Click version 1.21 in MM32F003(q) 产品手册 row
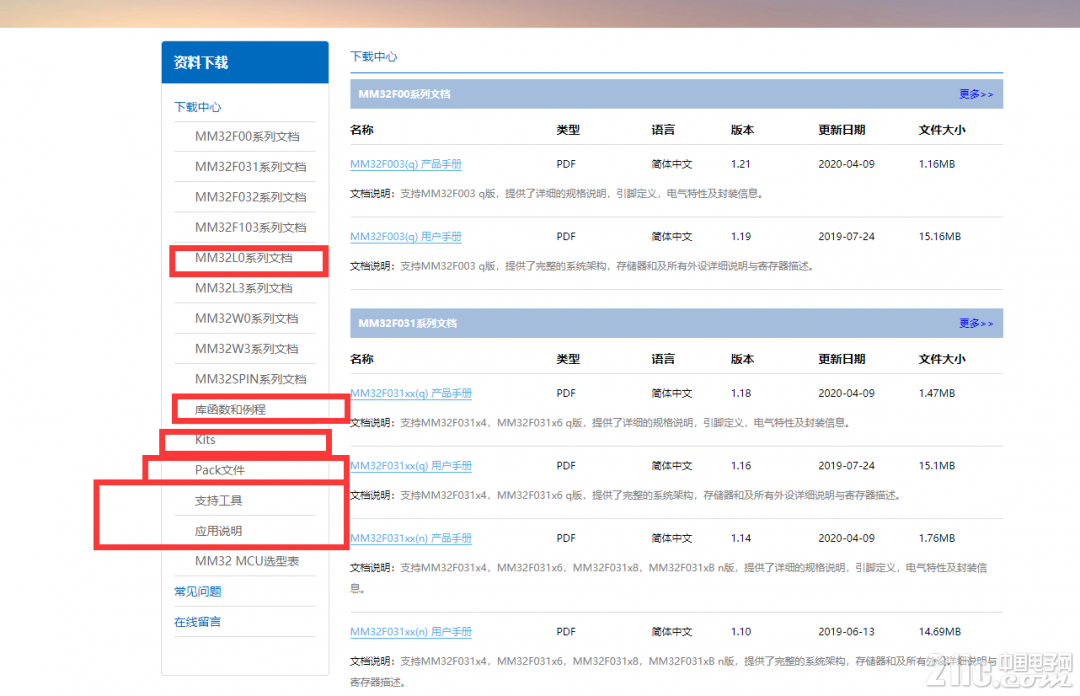The image size is (1080, 696). pos(740,164)
